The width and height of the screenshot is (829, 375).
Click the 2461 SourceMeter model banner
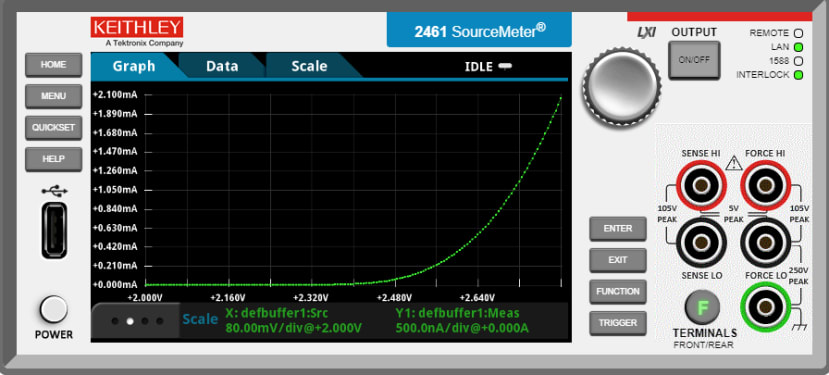479,30
